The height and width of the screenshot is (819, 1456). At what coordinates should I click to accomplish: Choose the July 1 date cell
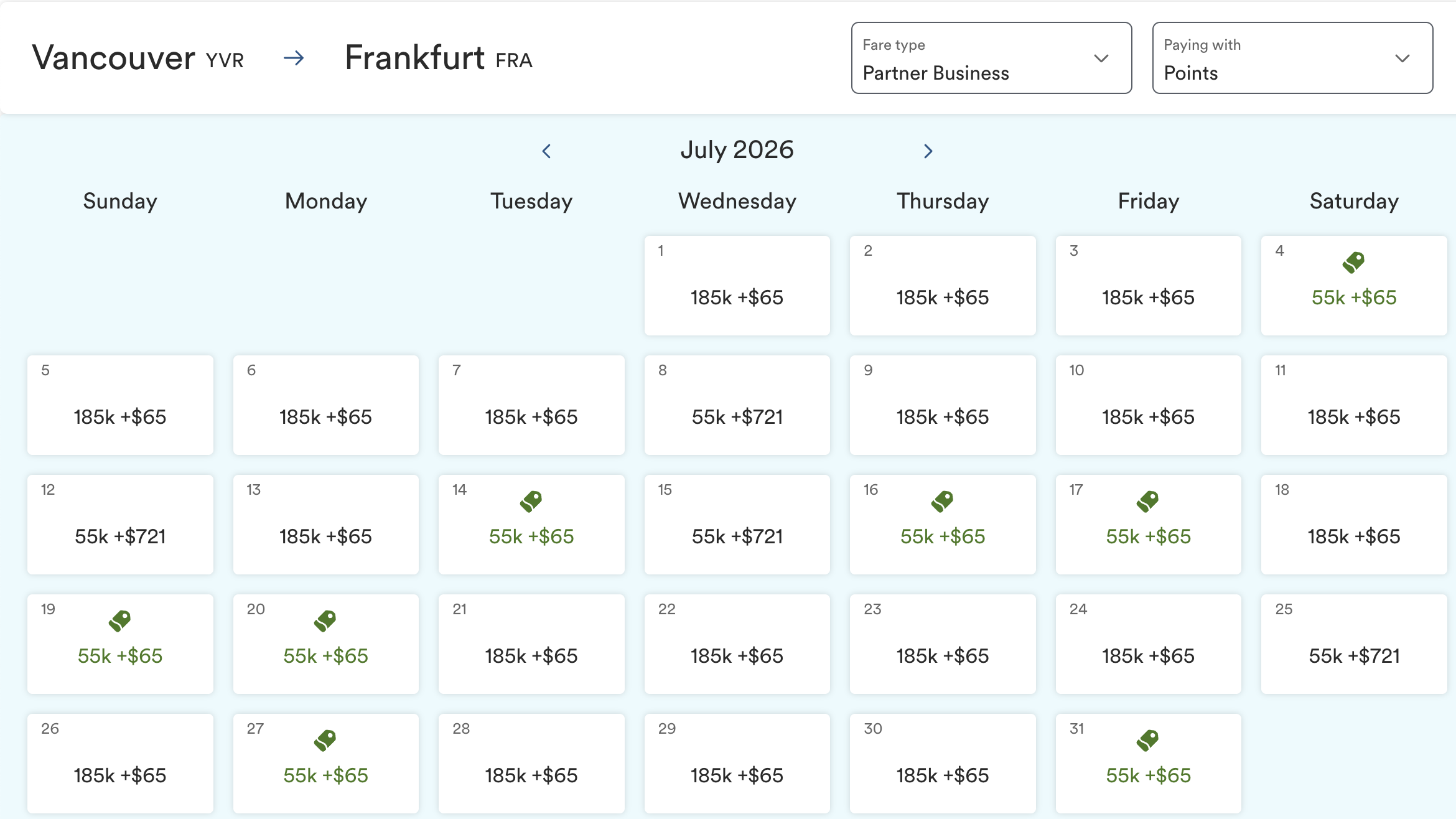coord(737,286)
